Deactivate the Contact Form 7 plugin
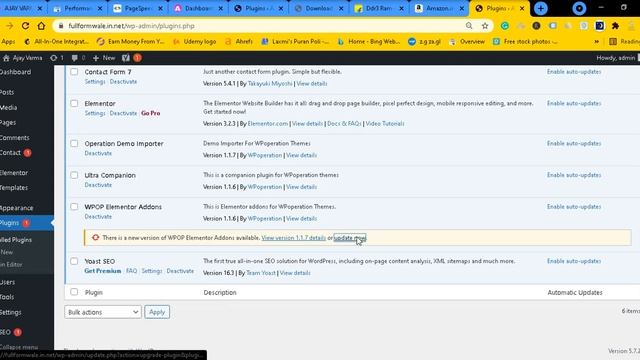 coord(123,82)
